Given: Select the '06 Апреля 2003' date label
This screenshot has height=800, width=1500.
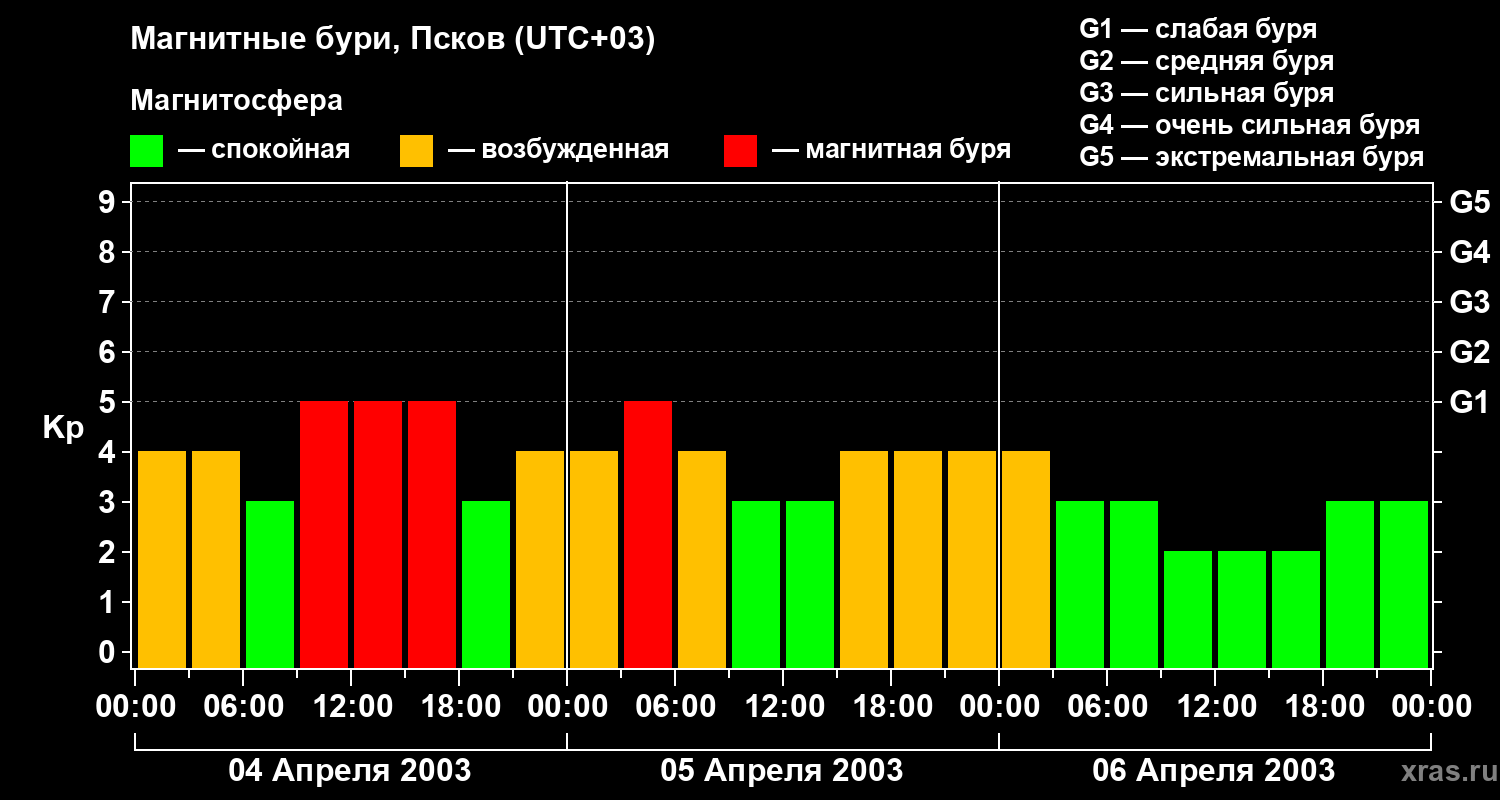Looking at the screenshot, I should click(x=1213, y=771).
